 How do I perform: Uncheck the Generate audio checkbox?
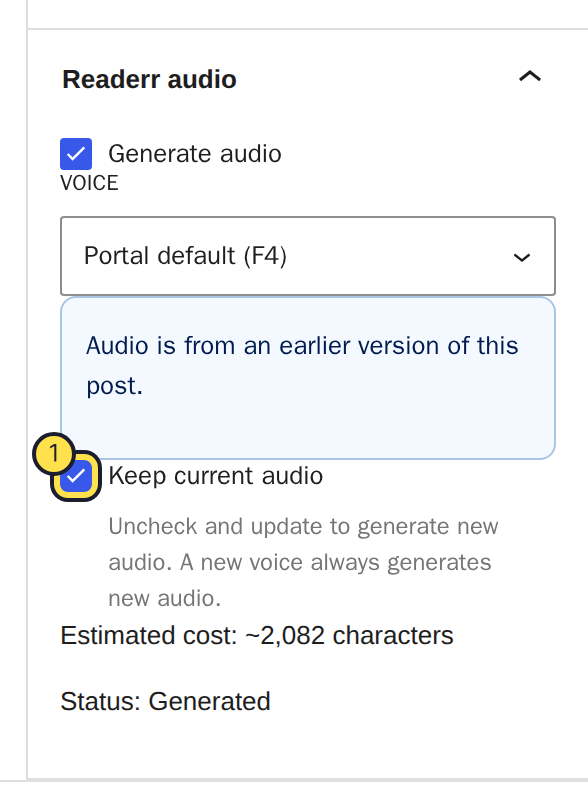click(76, 154)
